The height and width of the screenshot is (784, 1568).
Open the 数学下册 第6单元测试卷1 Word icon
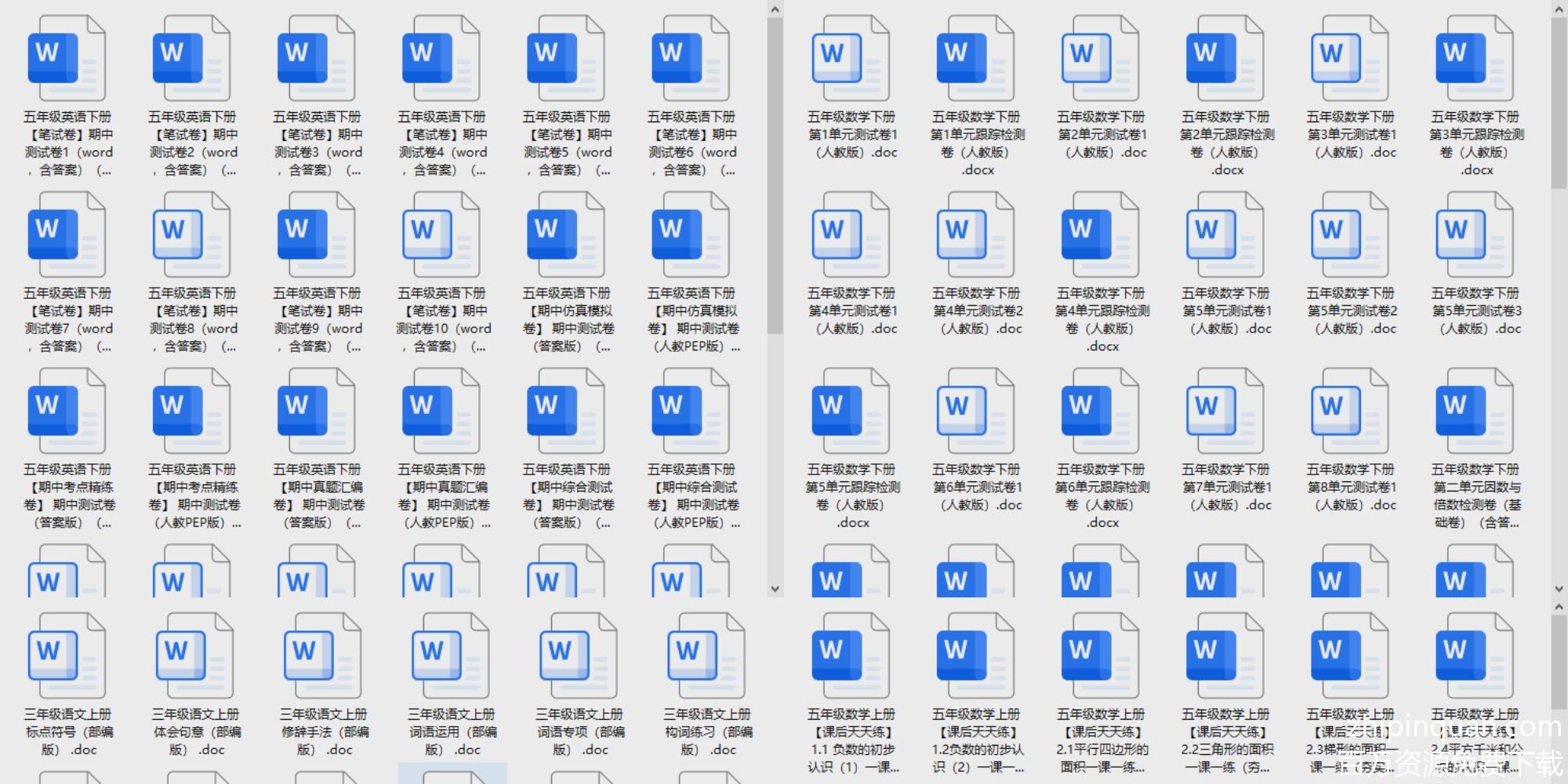pos(975,411)
